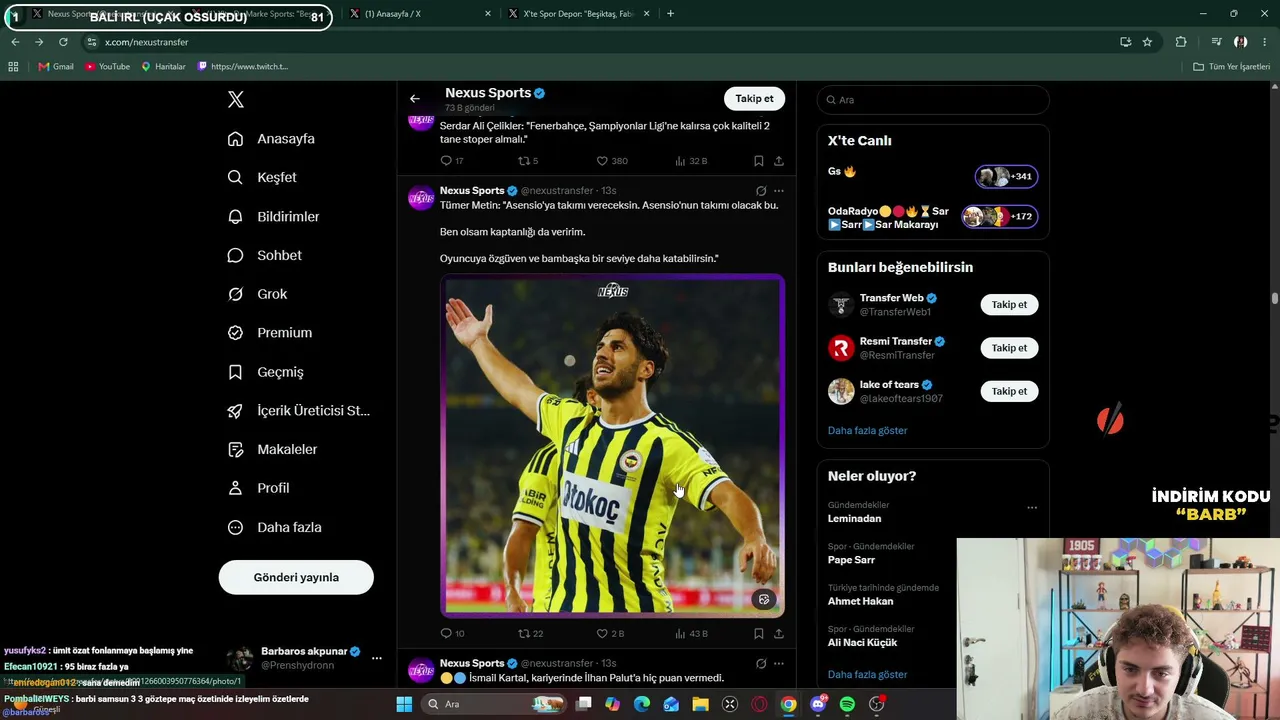This screenshot has width=1280, height=720.
Task: Reply to the Tümer Metin post
Action: coord(452,634)
